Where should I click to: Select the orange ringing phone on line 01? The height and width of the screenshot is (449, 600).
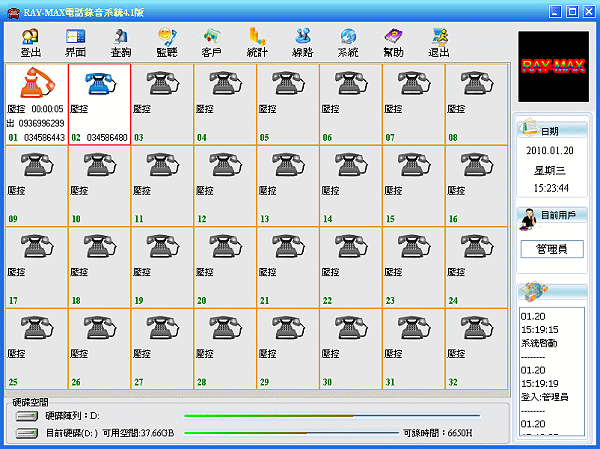coord(37,82)
